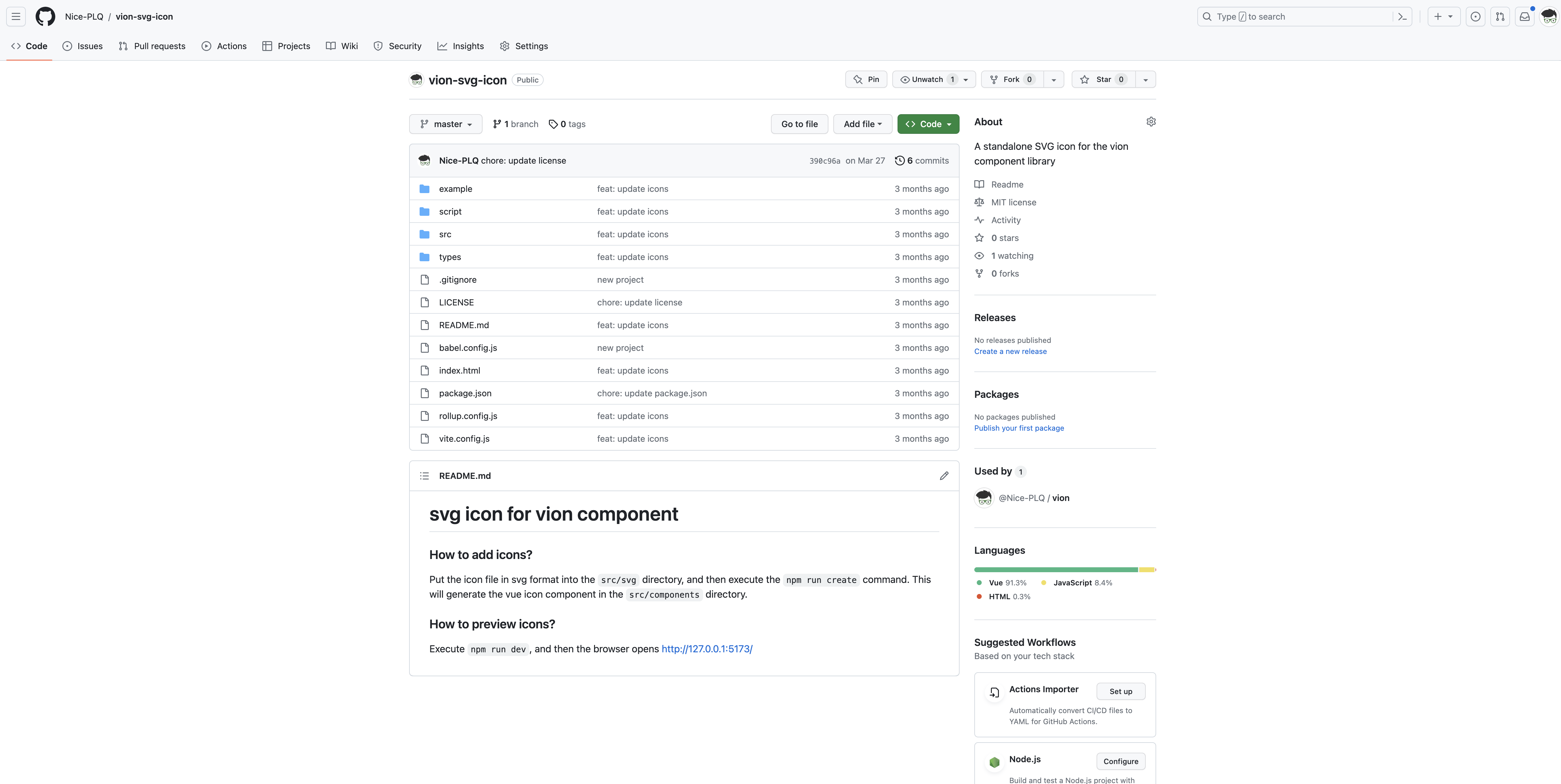
Task: Click the green Vue language bar segment
Action: pyautogui.click(x=1056, y=570)
